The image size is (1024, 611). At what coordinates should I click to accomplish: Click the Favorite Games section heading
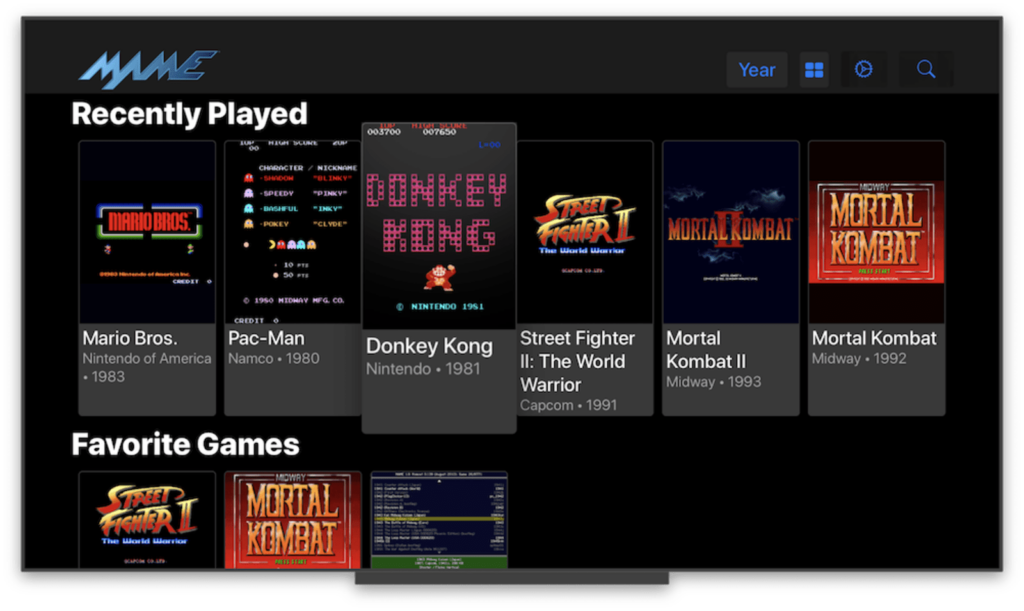[185, 444]
